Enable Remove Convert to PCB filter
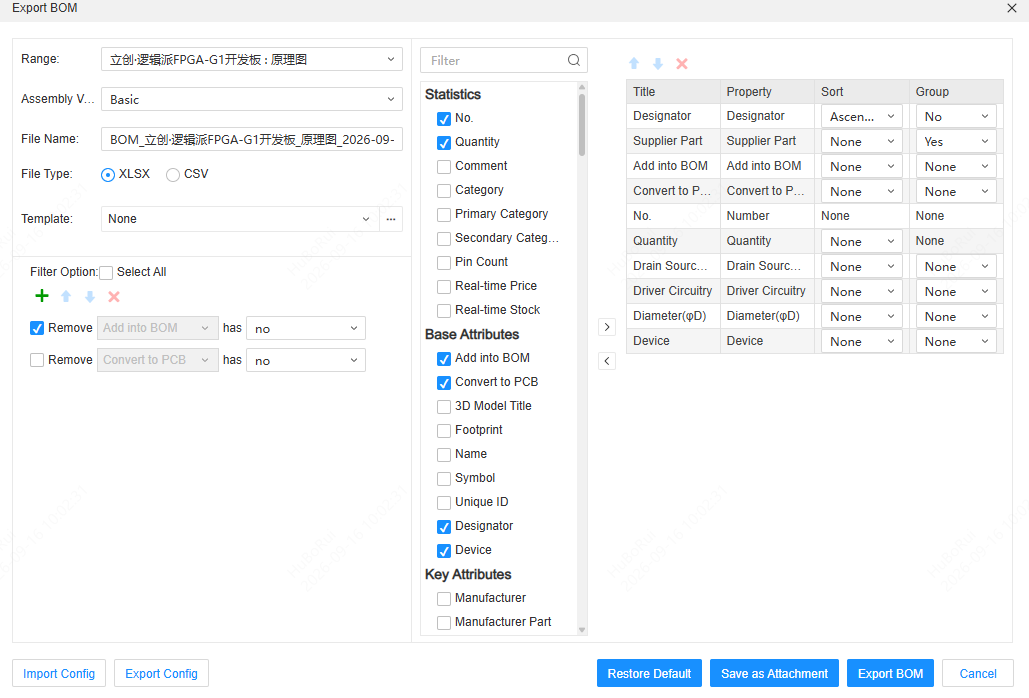 tap(37, 360)
